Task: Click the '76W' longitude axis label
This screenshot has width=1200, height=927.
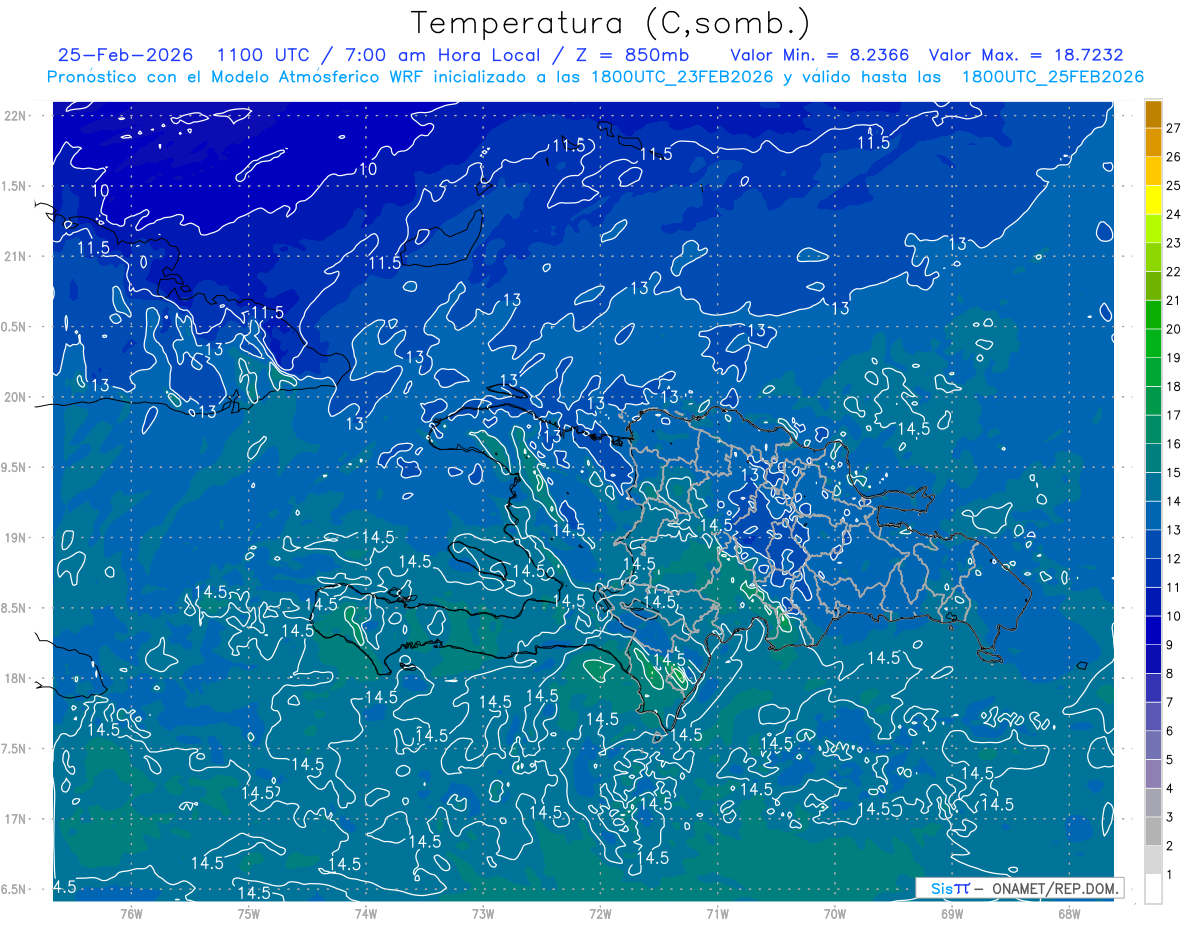Action: pyautogui.click(x=131, y=913)
